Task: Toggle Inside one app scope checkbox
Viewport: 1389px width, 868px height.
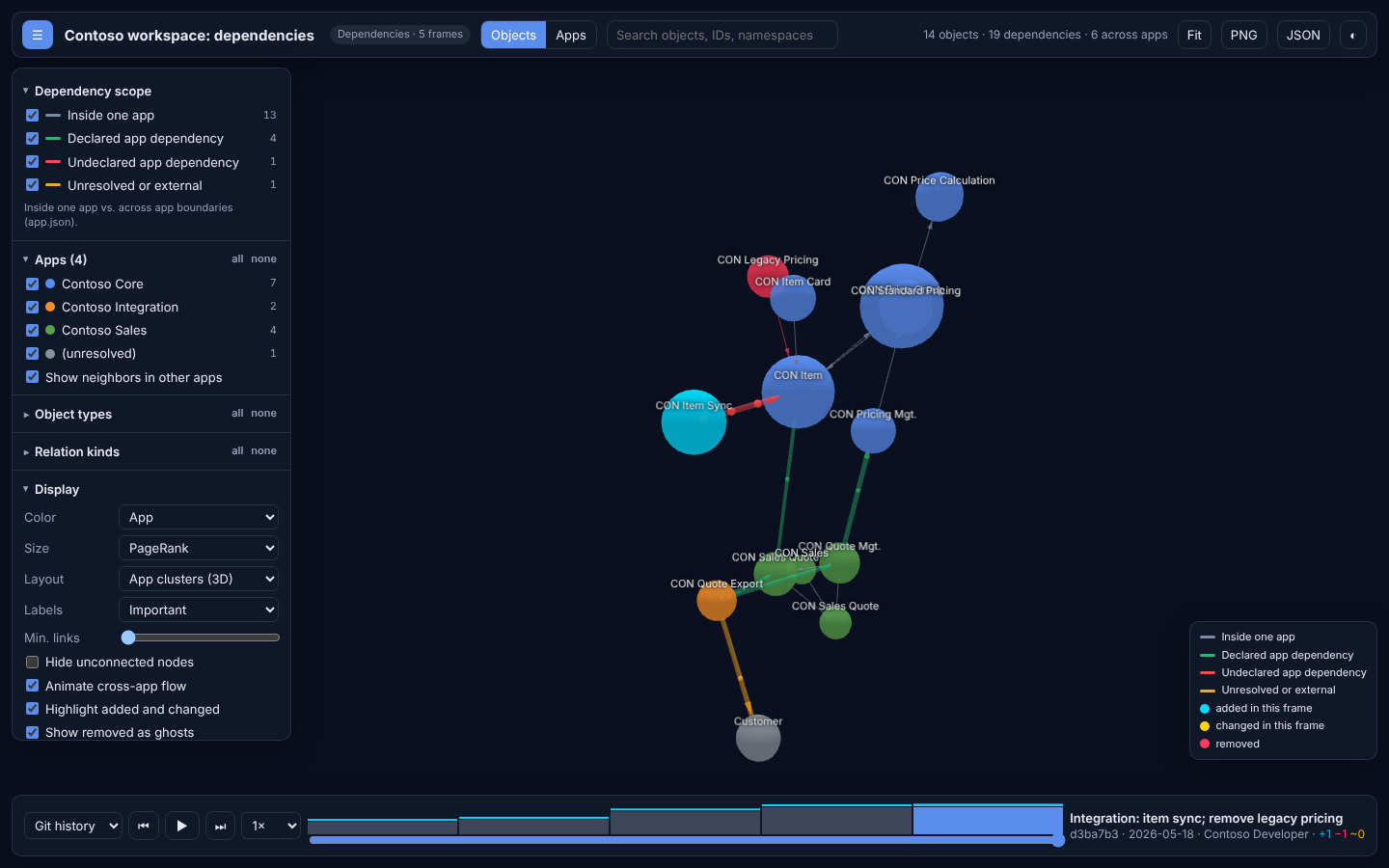Action: point(32,115)
